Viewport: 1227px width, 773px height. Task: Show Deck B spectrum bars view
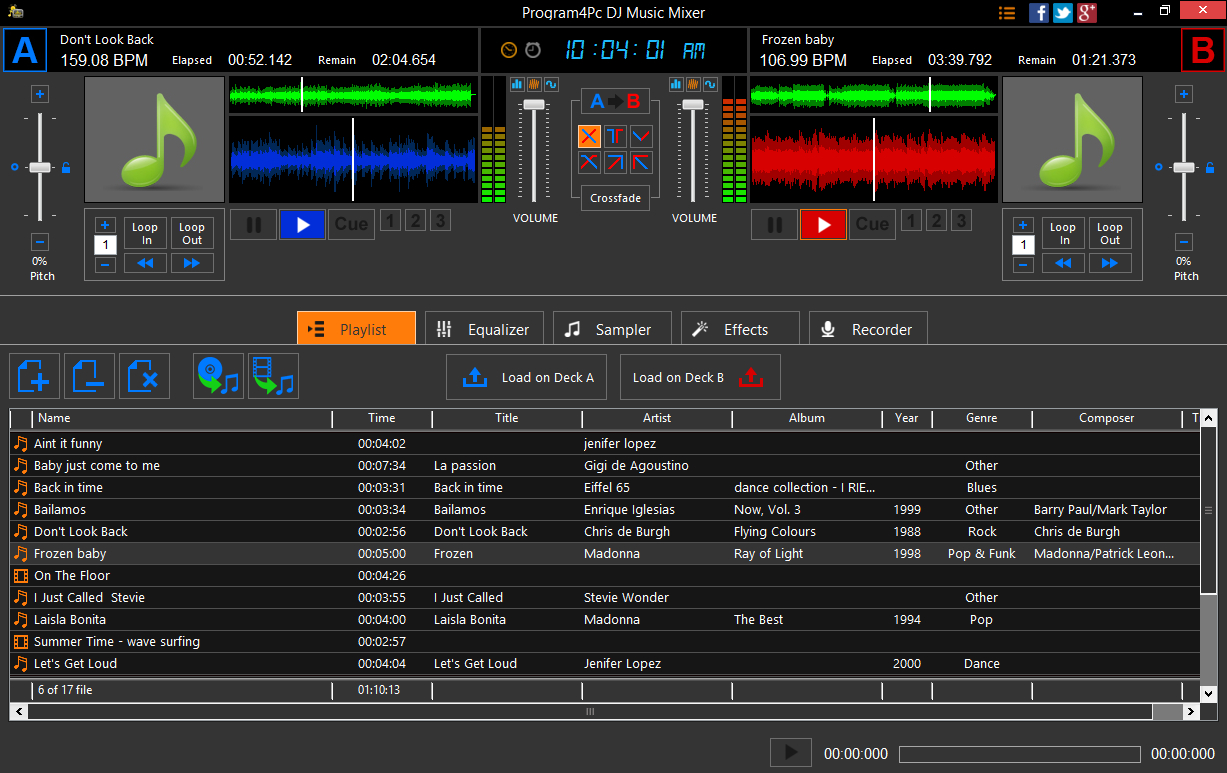[676, 85]
